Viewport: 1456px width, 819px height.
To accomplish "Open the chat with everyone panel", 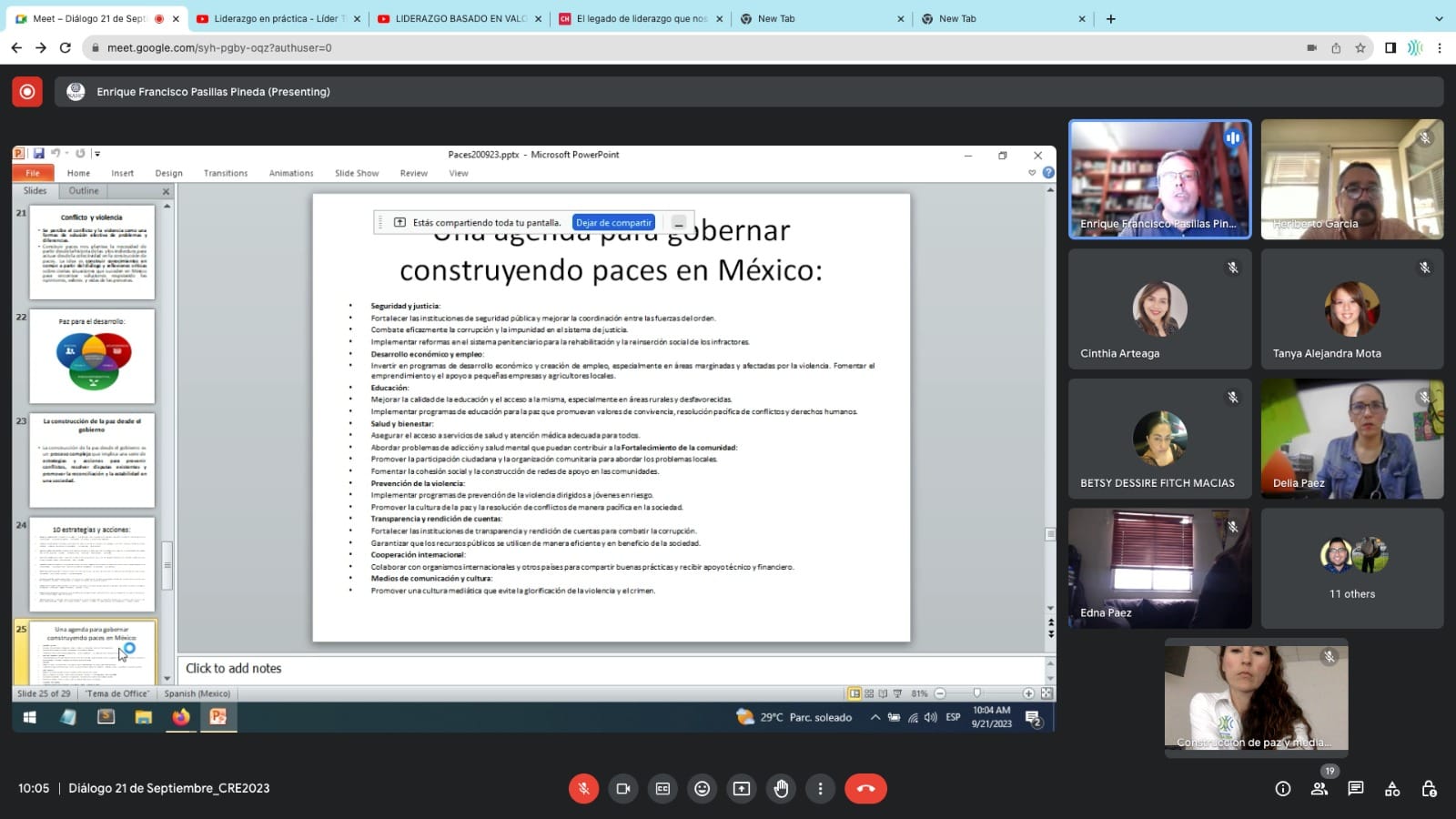I will 1356,788.
